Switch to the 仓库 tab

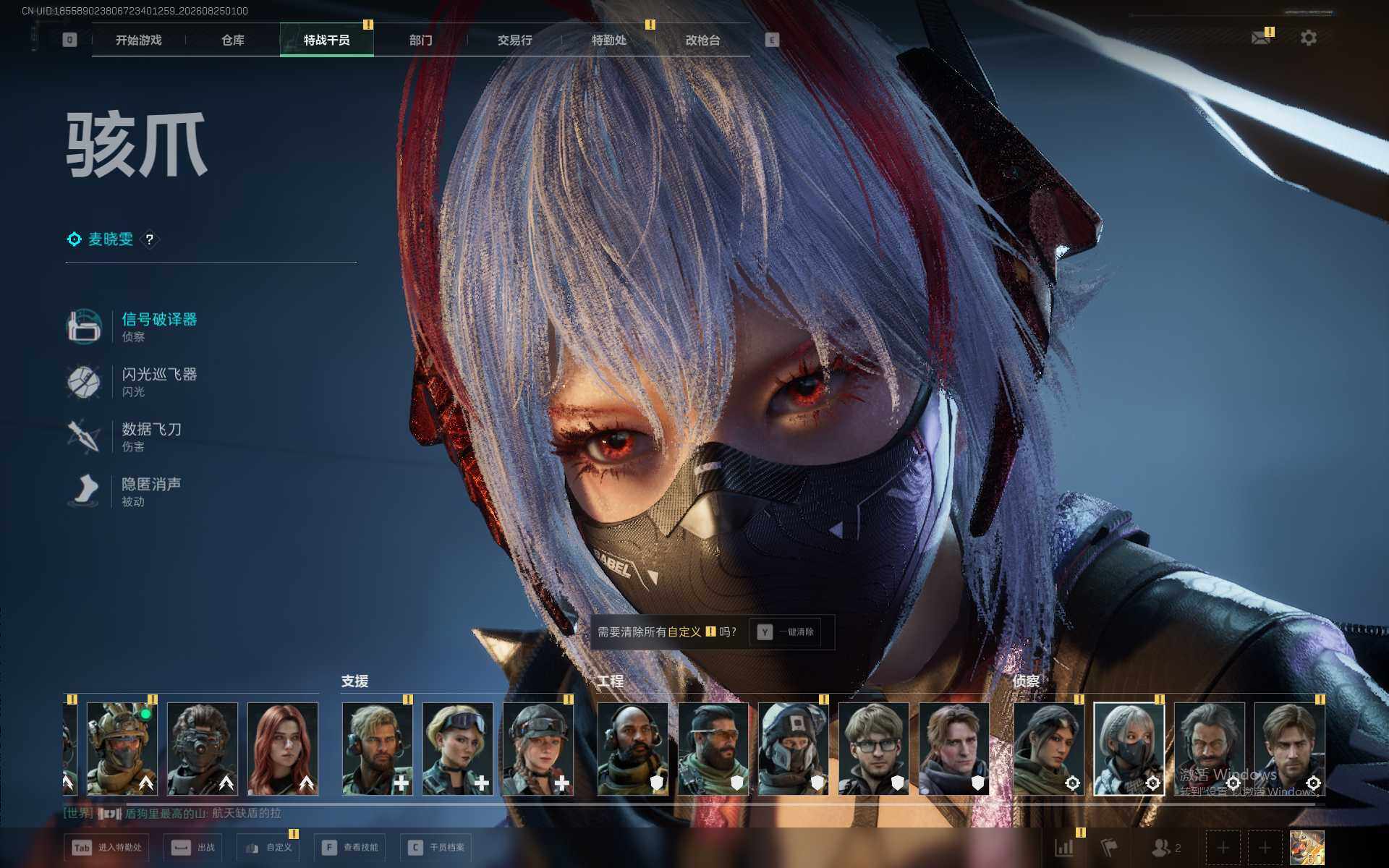233,40
